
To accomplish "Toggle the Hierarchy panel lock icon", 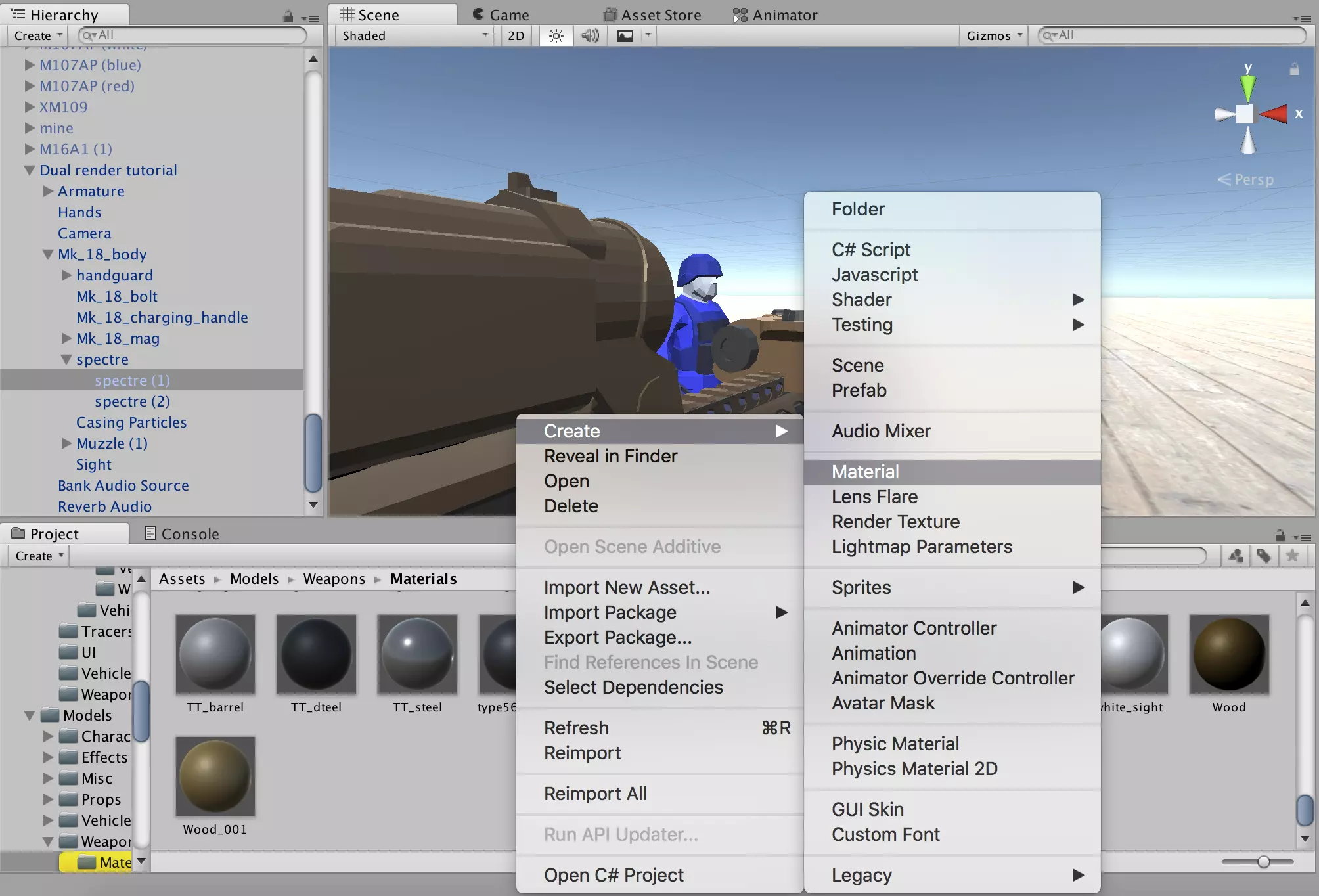I will click(288, 16).
